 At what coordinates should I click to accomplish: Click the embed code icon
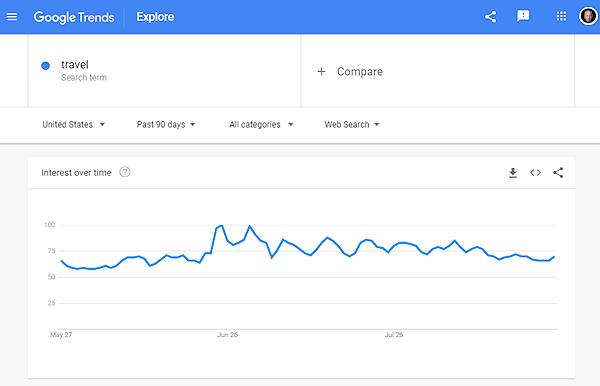pyautogui.click(x=535, y=173)
